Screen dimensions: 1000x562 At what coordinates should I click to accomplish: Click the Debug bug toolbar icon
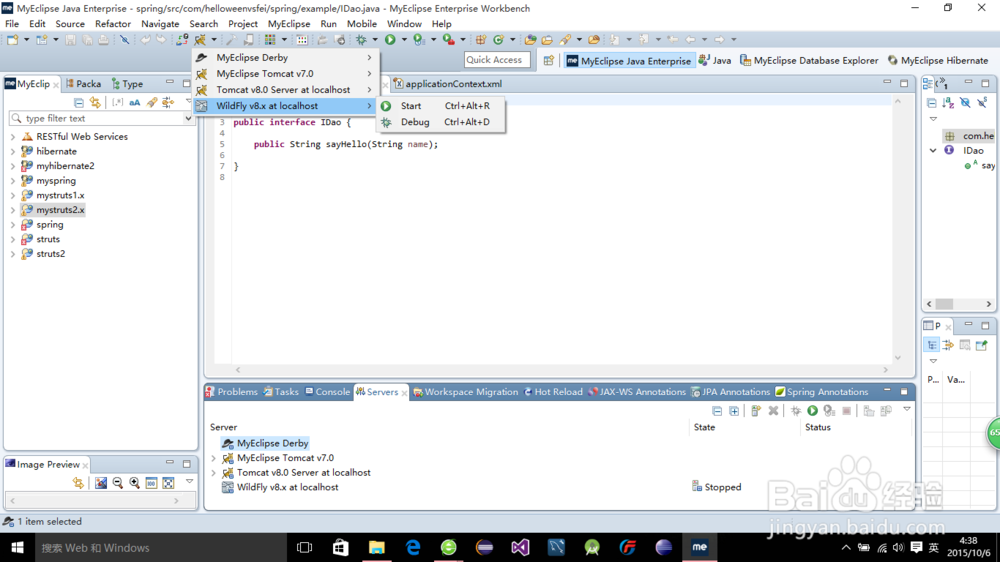tap(362, 40)
